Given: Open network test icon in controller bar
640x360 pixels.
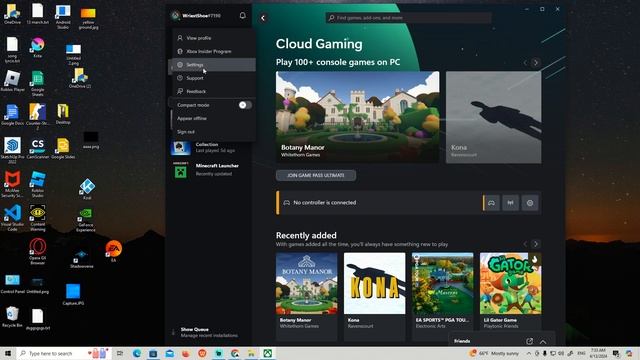Looking at the screenshot, I should pos(511,203).
